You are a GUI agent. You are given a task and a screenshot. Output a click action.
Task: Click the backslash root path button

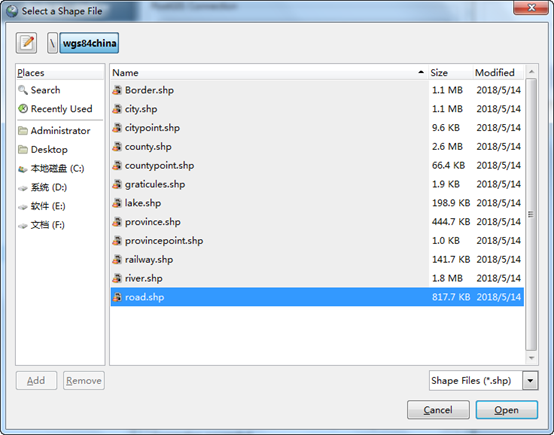tap(52, 43)
